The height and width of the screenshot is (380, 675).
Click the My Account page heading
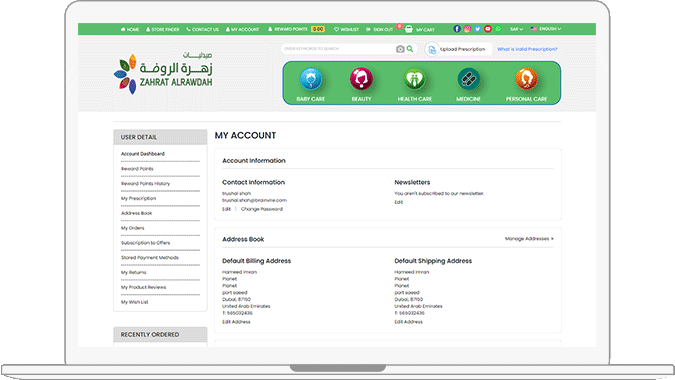pyautogui.click(x=245, y=136)
